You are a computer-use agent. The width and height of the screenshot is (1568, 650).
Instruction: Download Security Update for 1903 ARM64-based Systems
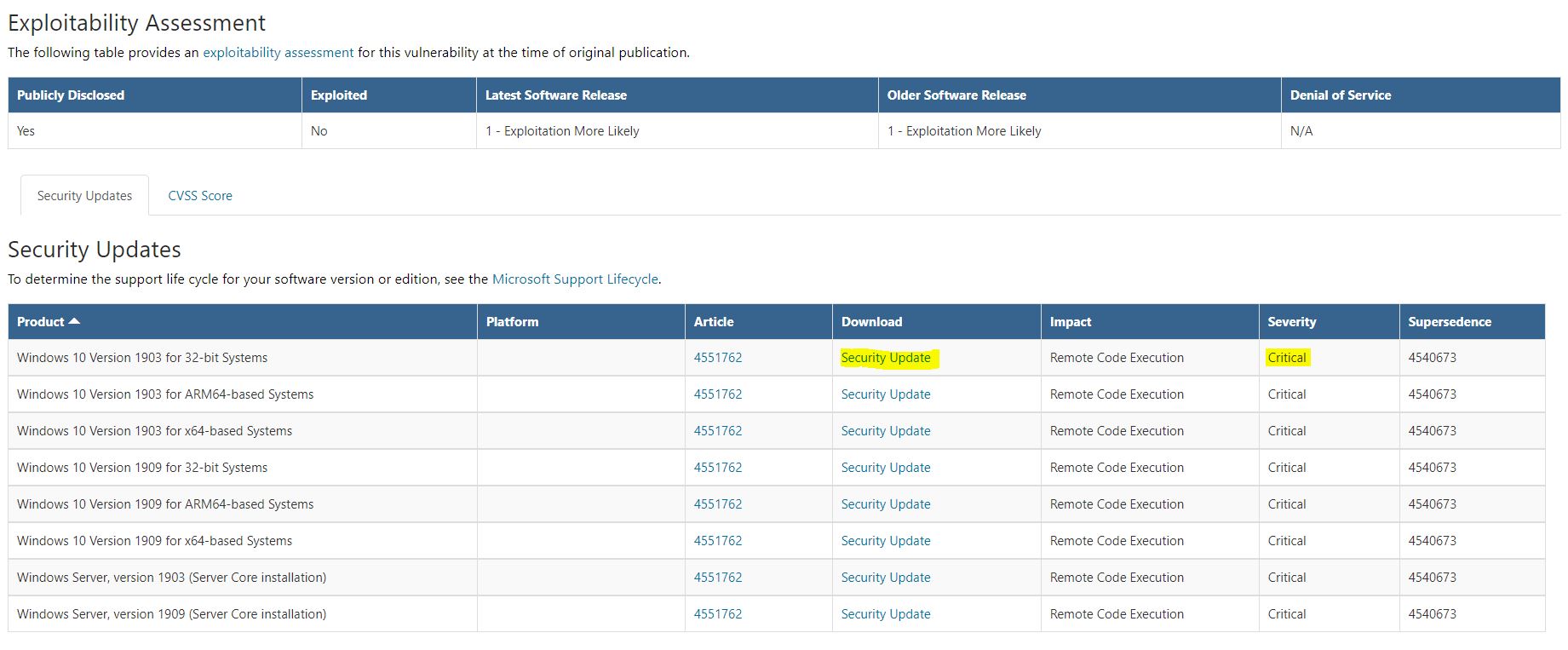(885, 394)
